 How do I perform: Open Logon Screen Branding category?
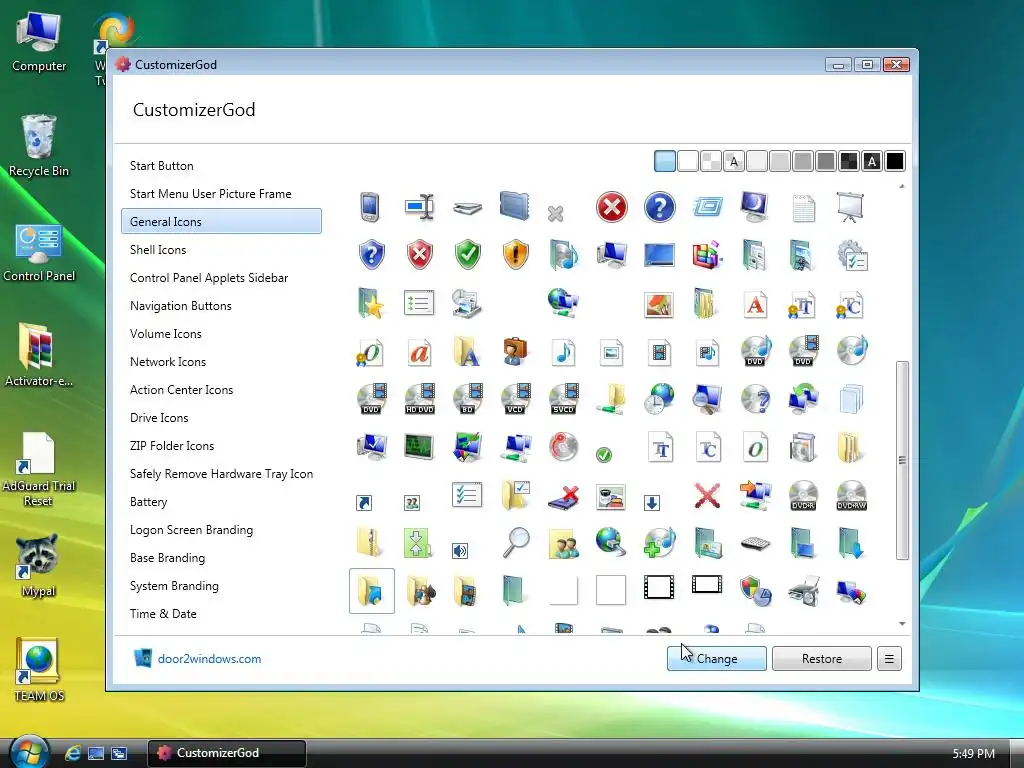pyautogui.click(x=191, y=530)
